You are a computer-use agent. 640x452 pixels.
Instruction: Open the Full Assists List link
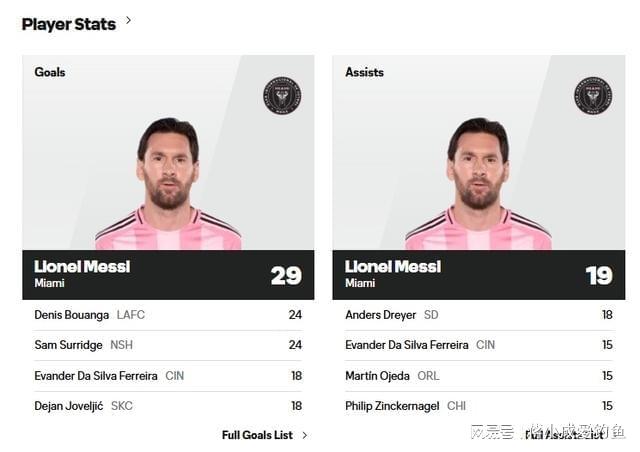point(568,435)
